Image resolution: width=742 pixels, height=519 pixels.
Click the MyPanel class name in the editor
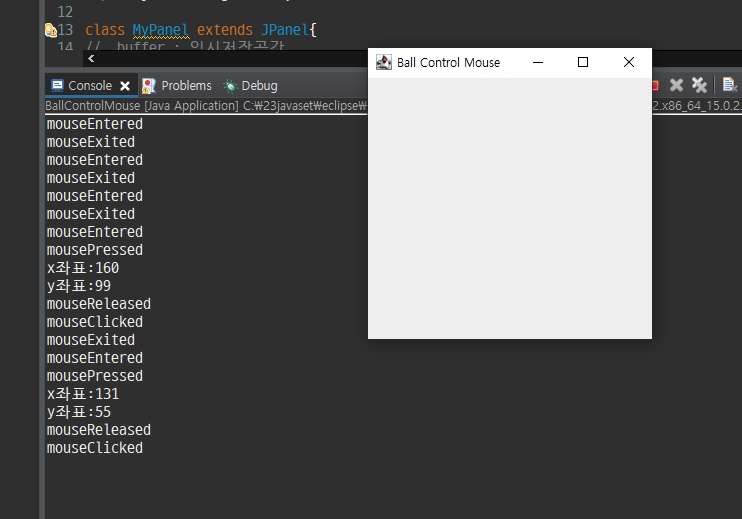(x=160, y=30)
